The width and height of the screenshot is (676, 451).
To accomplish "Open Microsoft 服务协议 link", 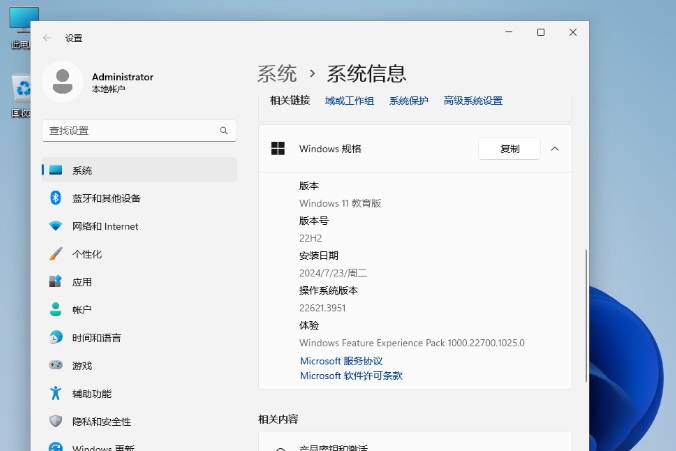I will (341, 361).
